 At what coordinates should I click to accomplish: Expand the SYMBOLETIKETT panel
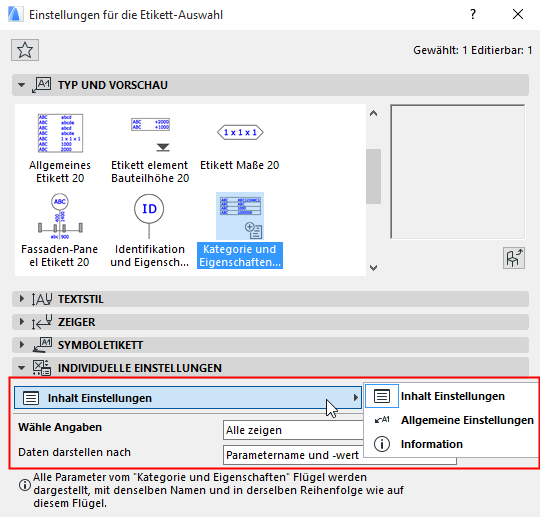tap(21, 345)
